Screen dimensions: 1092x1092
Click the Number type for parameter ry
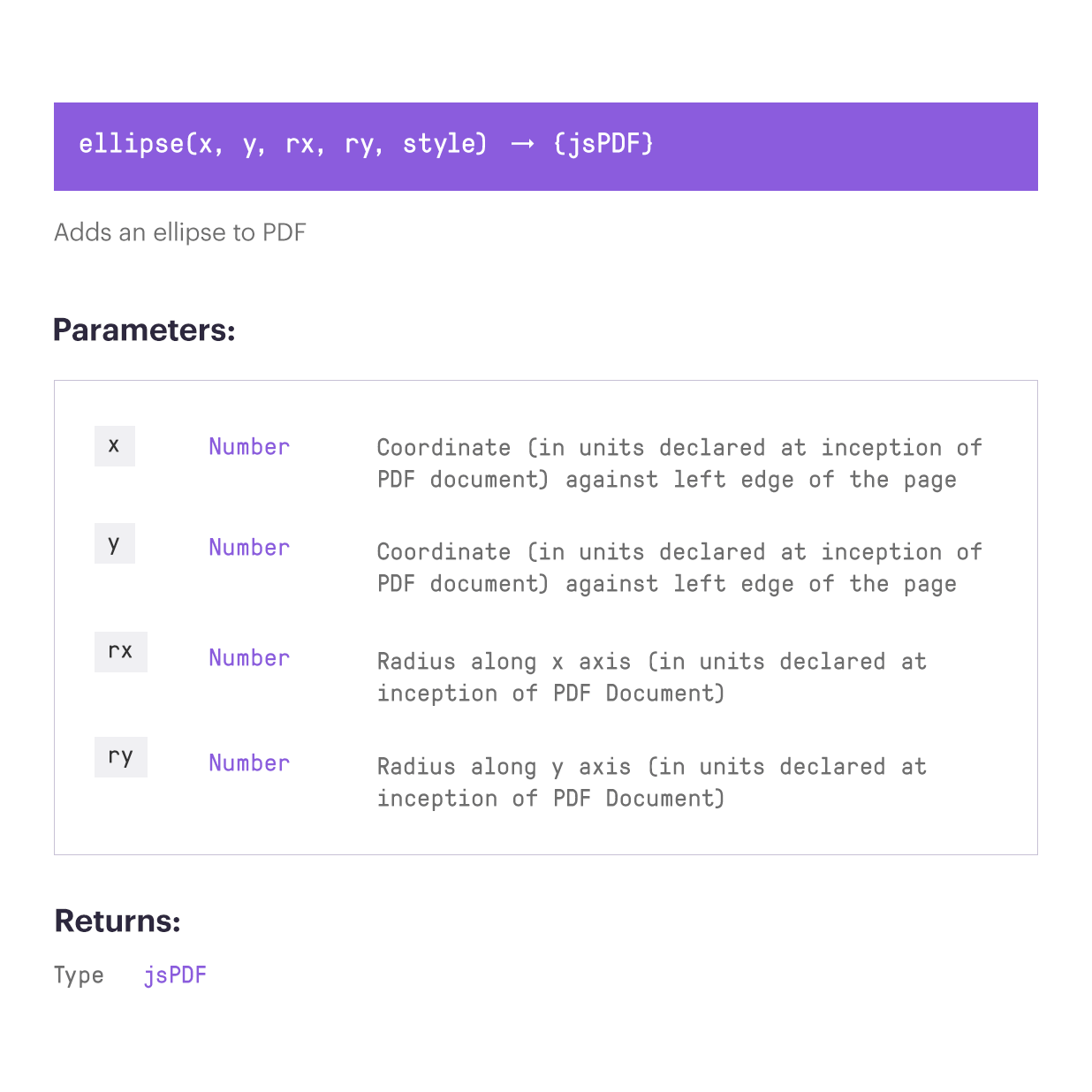(x=249, y=763)
